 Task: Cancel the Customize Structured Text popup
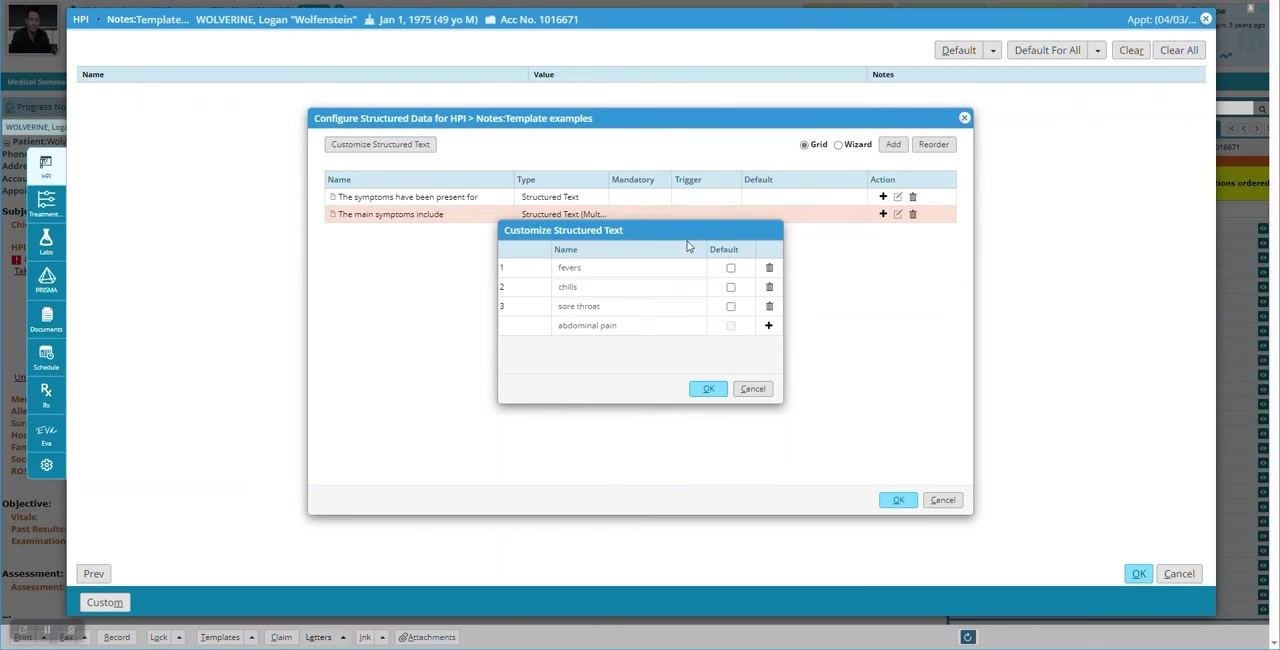click(753, 389)
